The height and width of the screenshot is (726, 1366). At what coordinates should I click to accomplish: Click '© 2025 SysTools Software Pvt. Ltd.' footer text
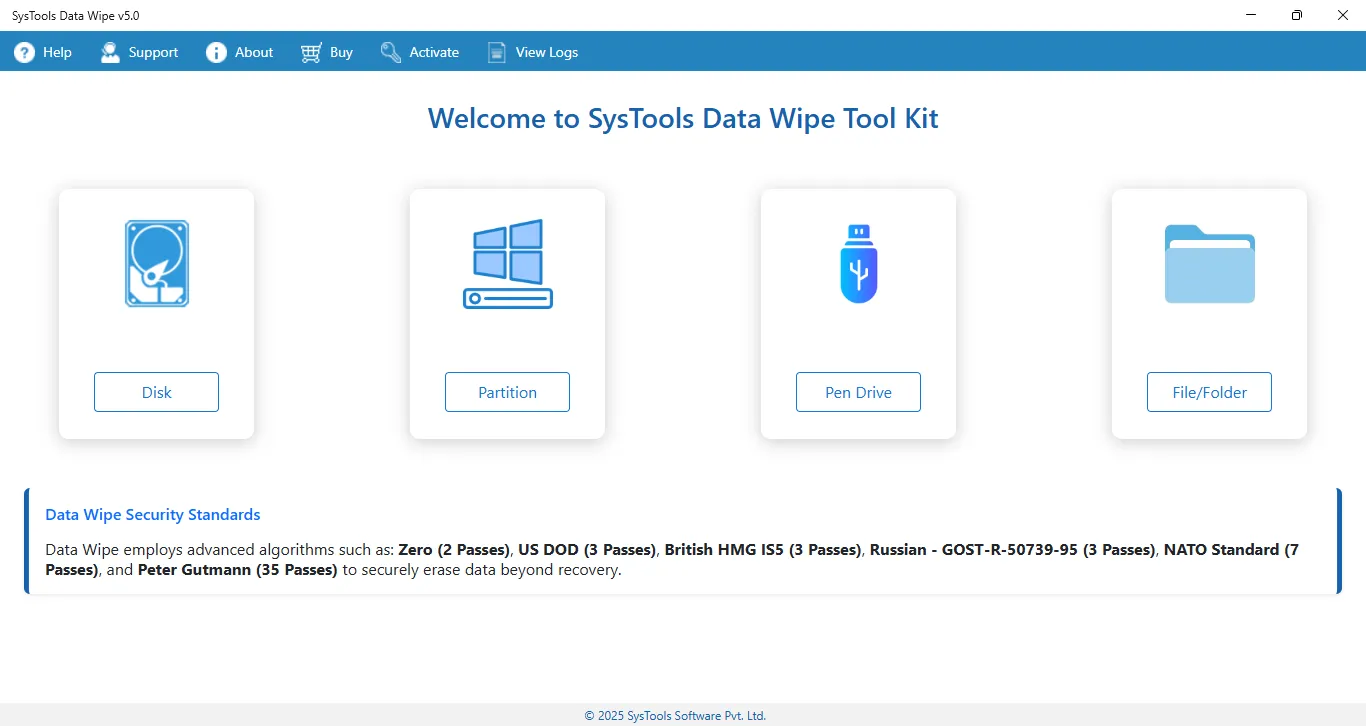[x=675, y=716]
